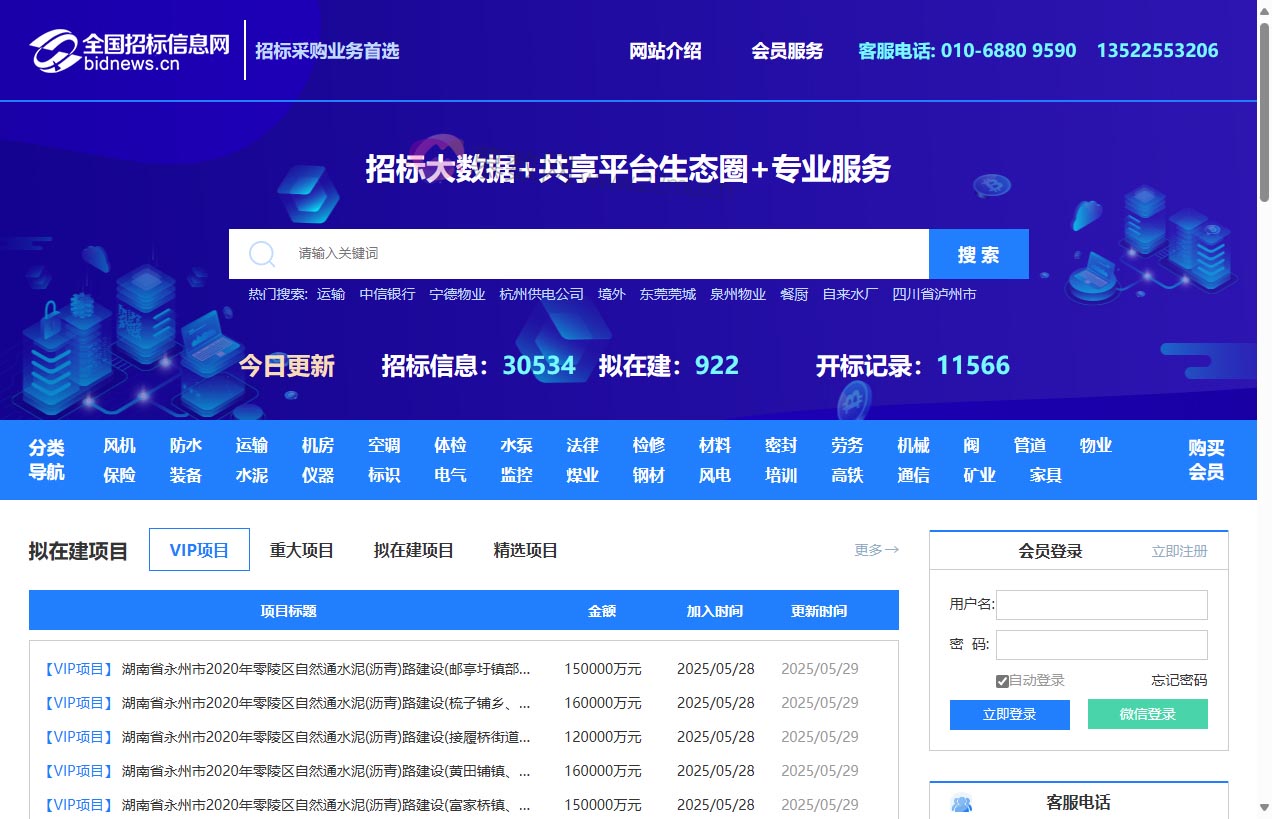Viewport: 1272px width, 819px height.
Task: Click the search magnifying glass icon
Action: pos(262,254)
